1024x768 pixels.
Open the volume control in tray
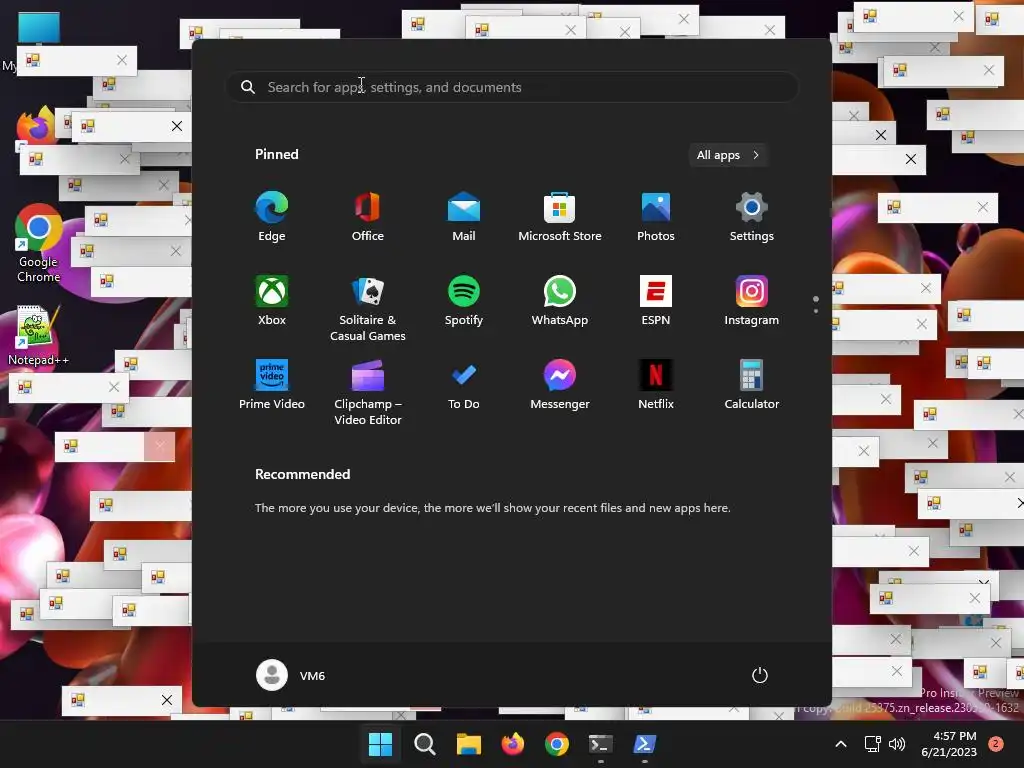(897, 744)
